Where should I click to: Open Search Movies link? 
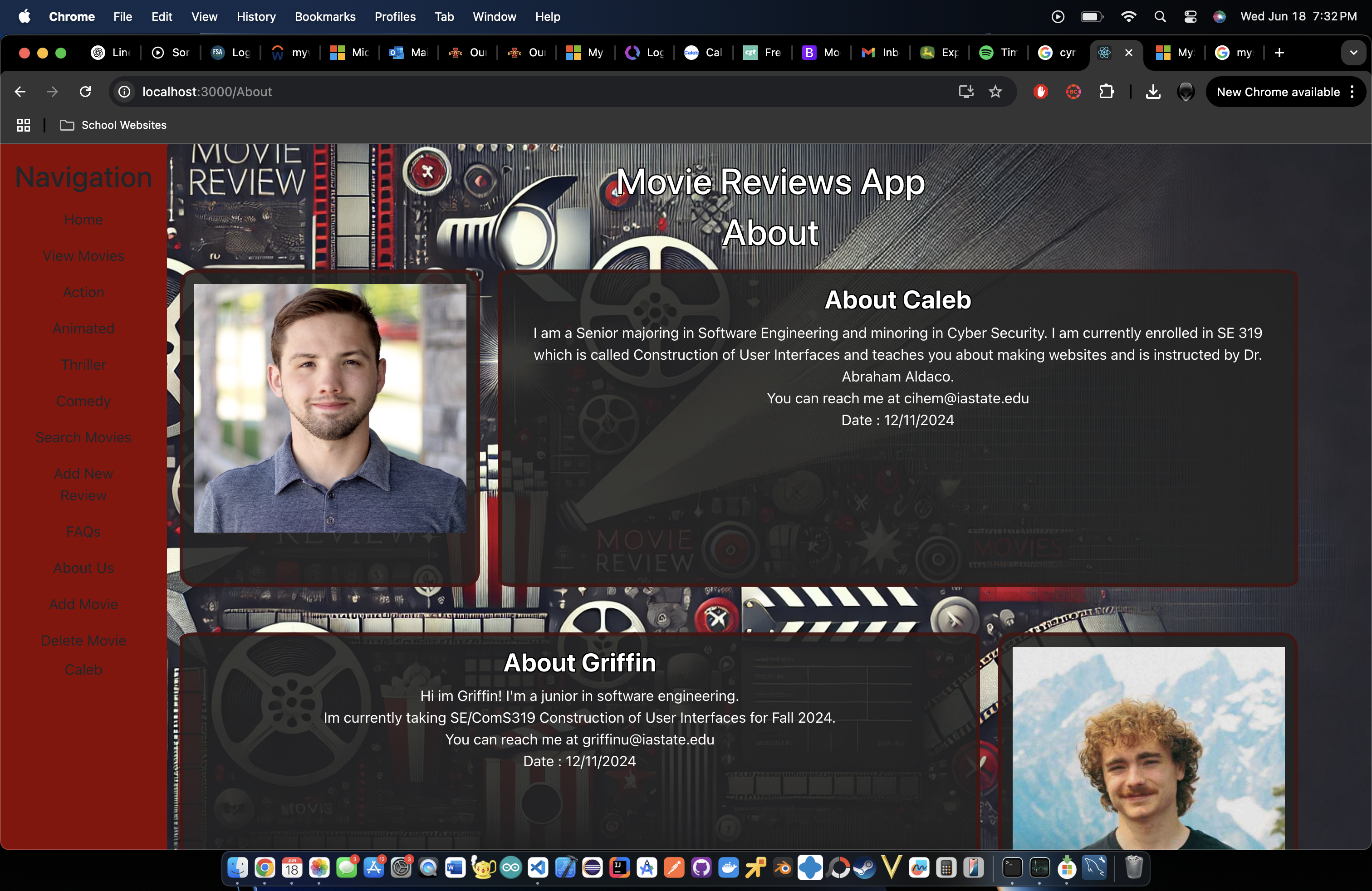click(83, 437)
